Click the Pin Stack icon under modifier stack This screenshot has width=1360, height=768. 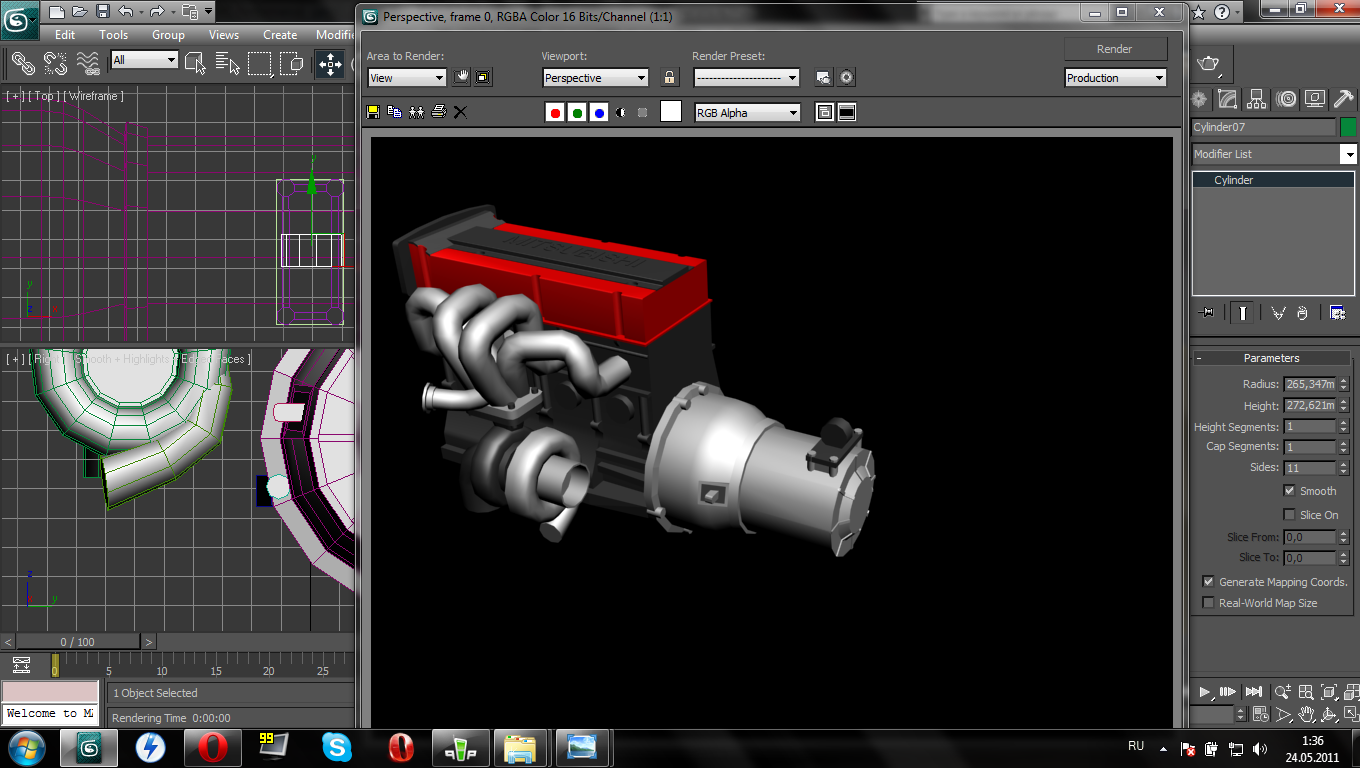point(1206,313)
